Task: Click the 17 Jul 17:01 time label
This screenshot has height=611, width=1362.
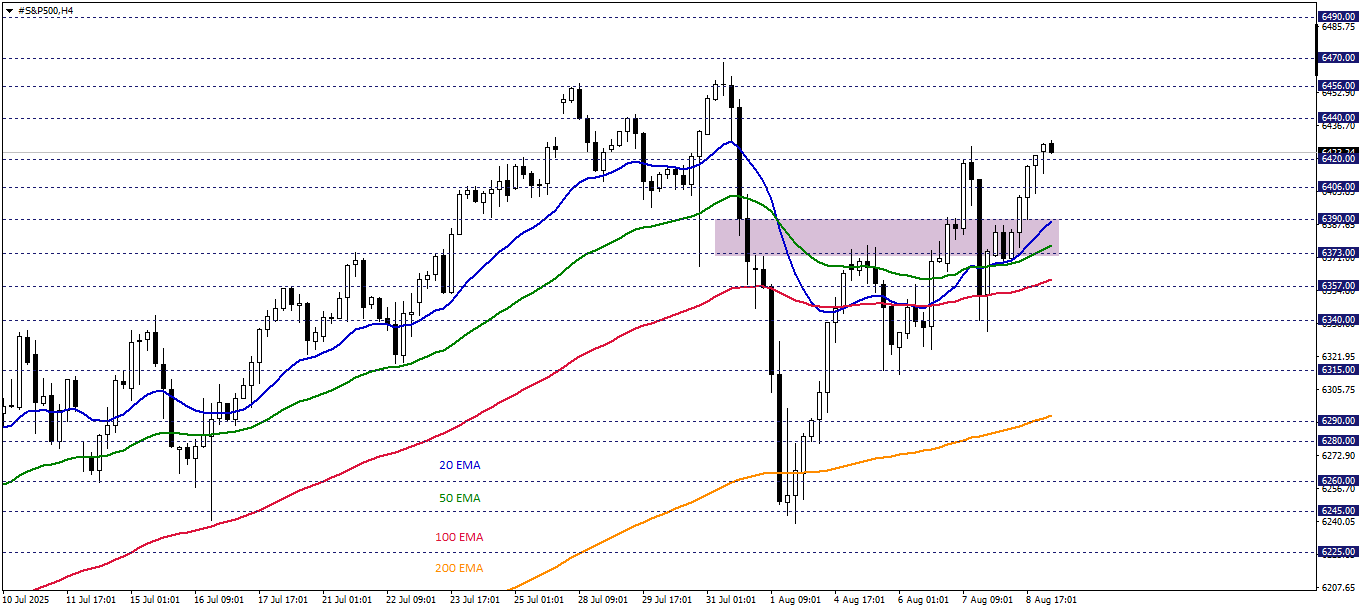Action: point(282,601)
